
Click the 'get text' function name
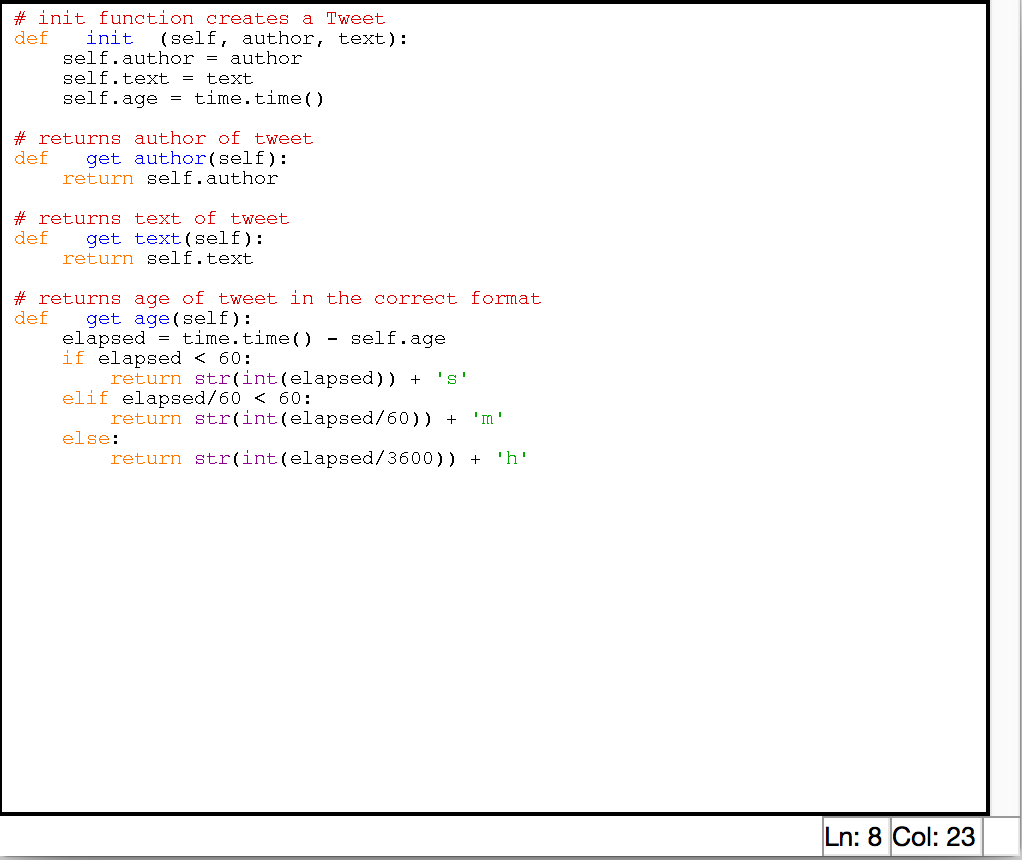coord(134,239)
